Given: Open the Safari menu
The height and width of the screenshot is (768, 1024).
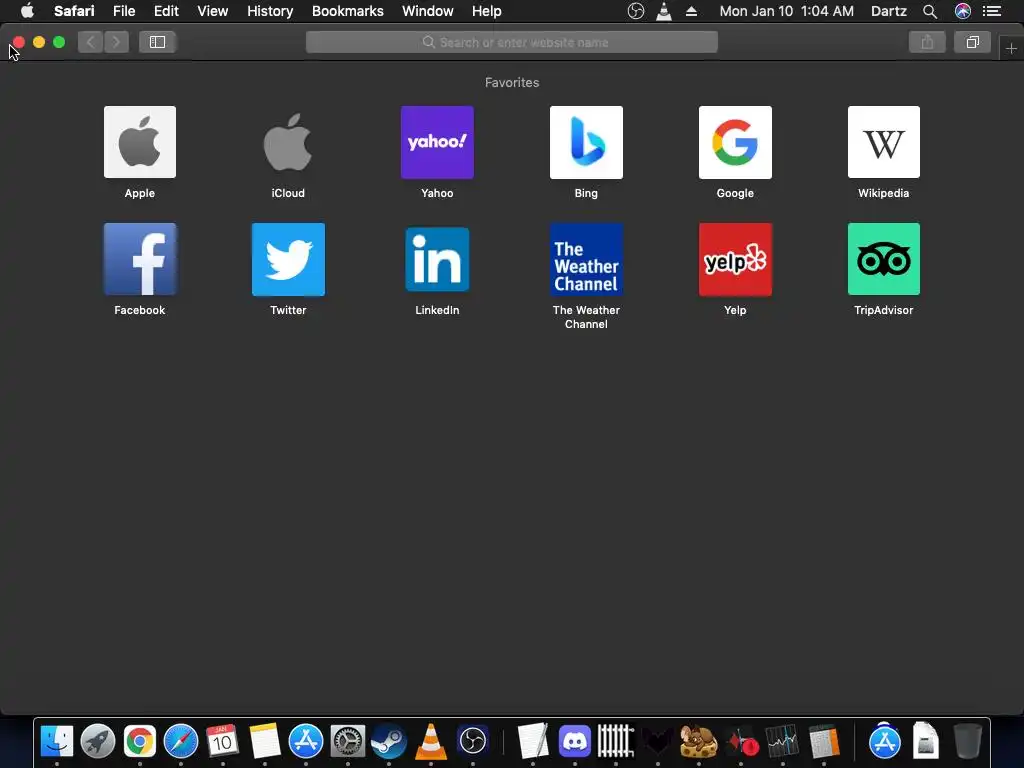Looking at the screenshot, I should click(x=74, y=11).
